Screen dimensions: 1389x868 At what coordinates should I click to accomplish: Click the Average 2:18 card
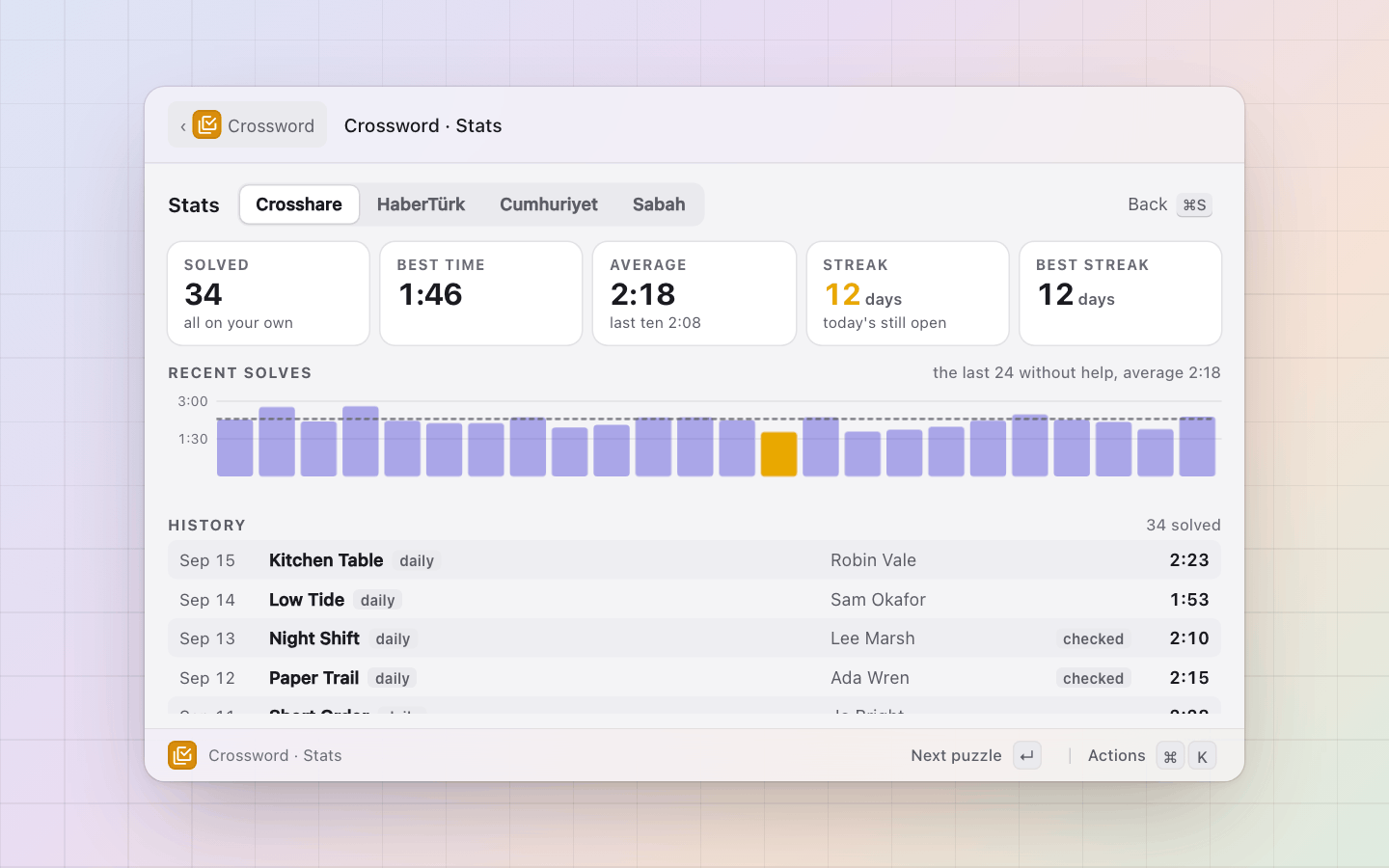(694, 293)
